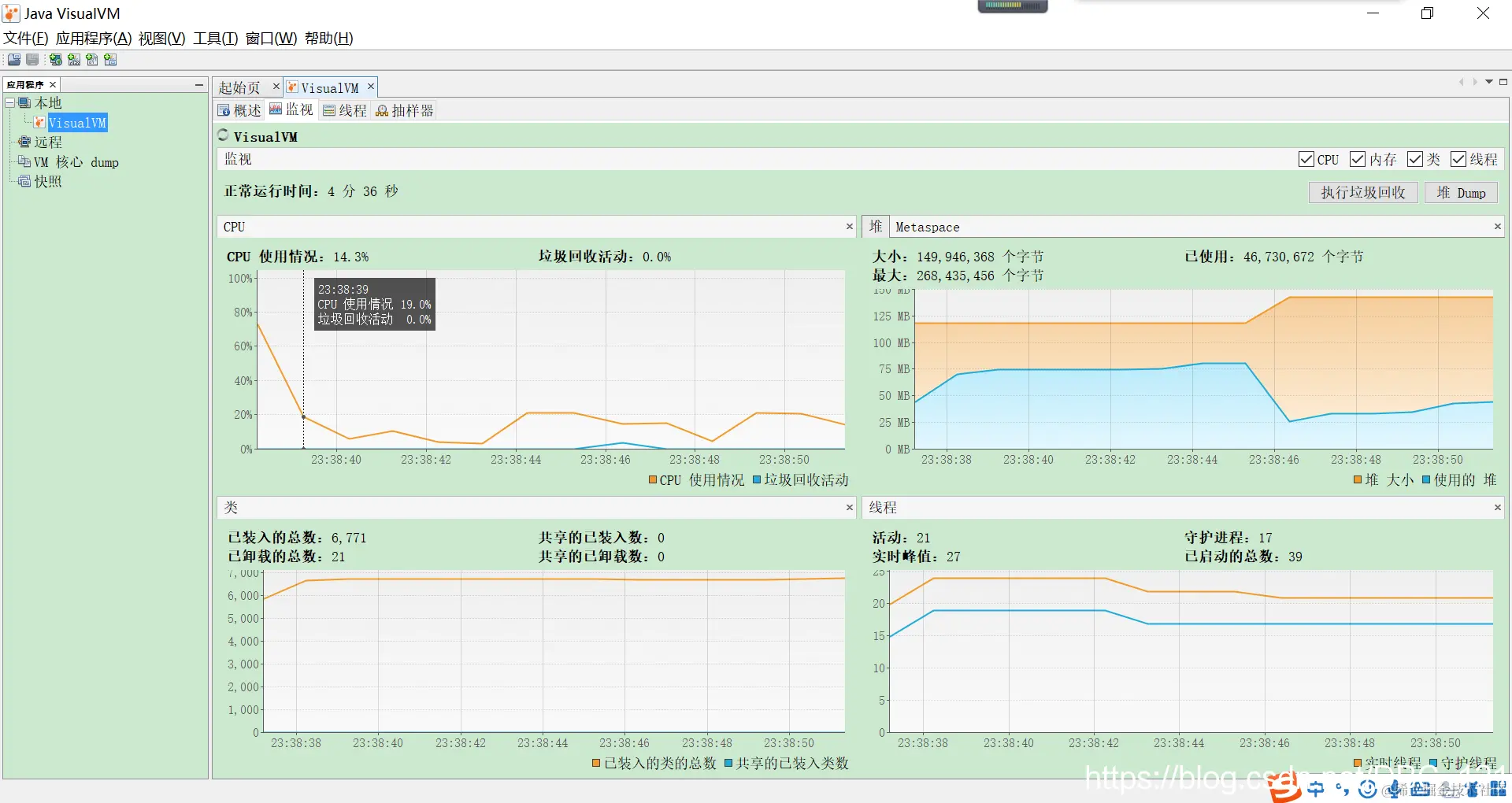Click the blue 使用的 堆 legend swatch
The image size is (1512, 803).
pyautogui.click(x=1426, y=480)
